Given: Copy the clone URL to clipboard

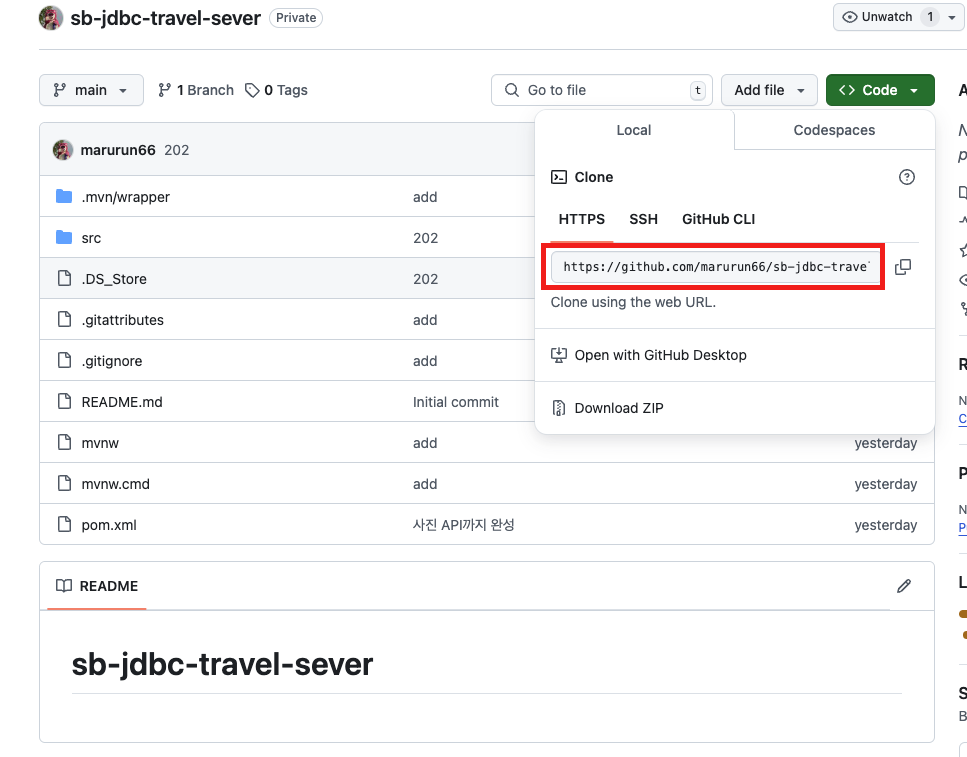Looking at the screenshot, I should 902,267.
